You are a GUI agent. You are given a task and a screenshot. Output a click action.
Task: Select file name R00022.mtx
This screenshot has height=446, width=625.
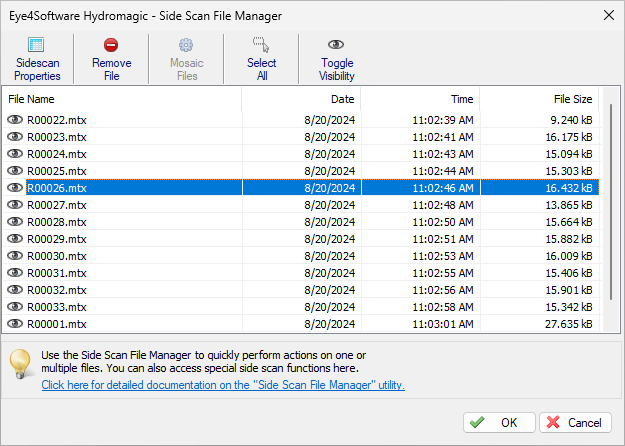click(x=57, y=120)
